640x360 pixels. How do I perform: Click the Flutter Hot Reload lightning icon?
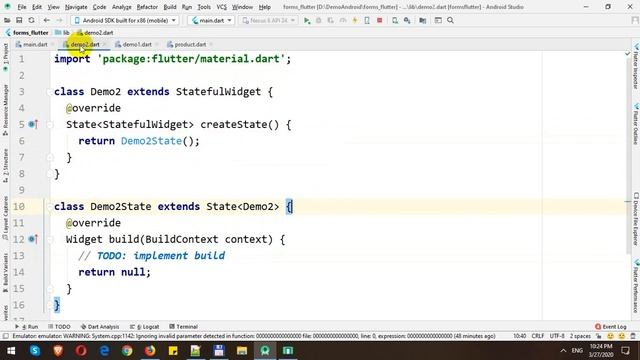(355, 20)
